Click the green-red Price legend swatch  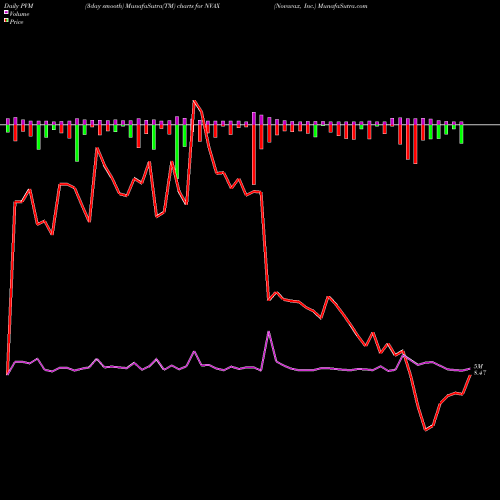[x=6, y=21]
